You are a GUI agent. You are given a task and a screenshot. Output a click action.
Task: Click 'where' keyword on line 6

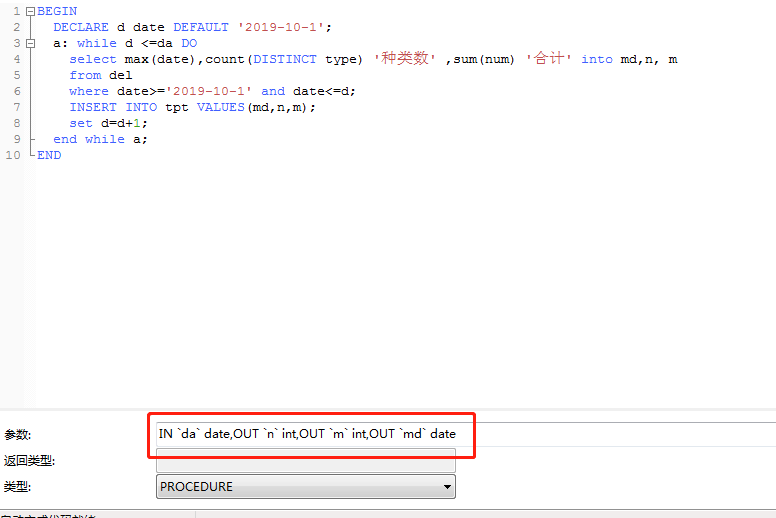pyautogui.click(x=89, y=92)
